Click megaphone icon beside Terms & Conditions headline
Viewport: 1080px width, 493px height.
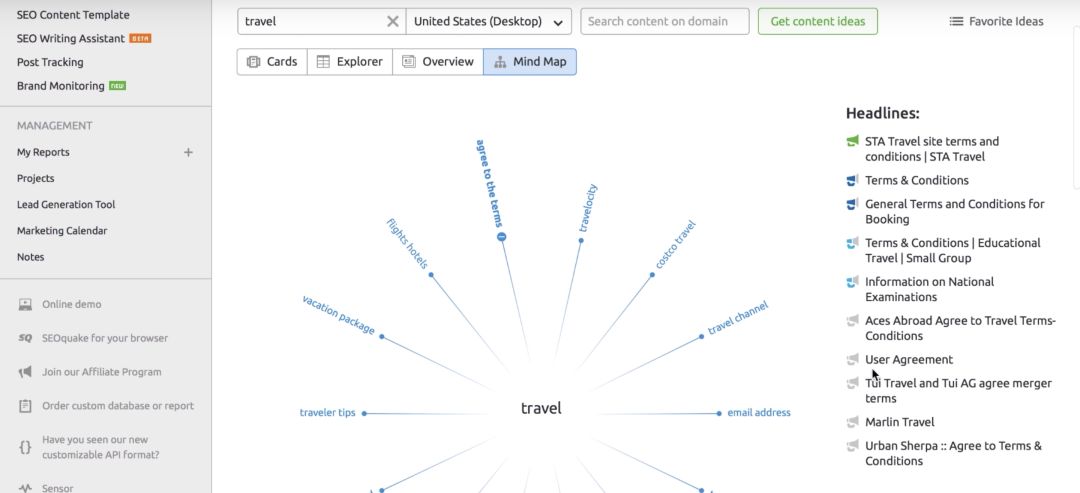853,180
